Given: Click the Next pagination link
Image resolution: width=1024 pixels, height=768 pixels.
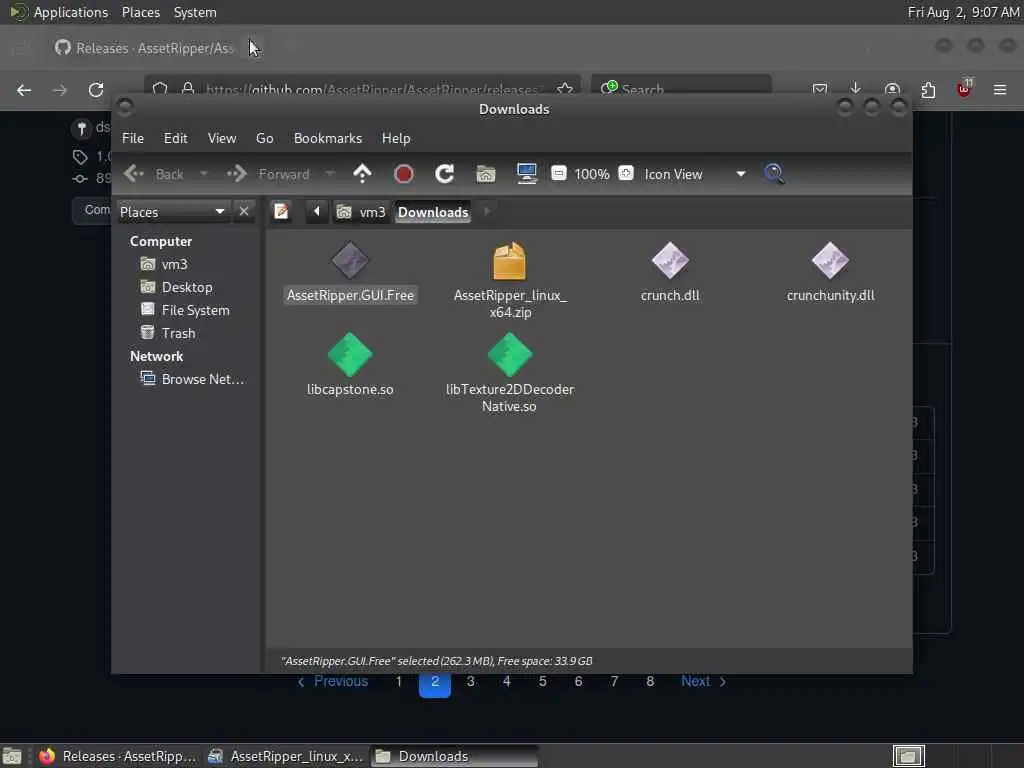Looking at the screenshot, I should pos(704,681).
